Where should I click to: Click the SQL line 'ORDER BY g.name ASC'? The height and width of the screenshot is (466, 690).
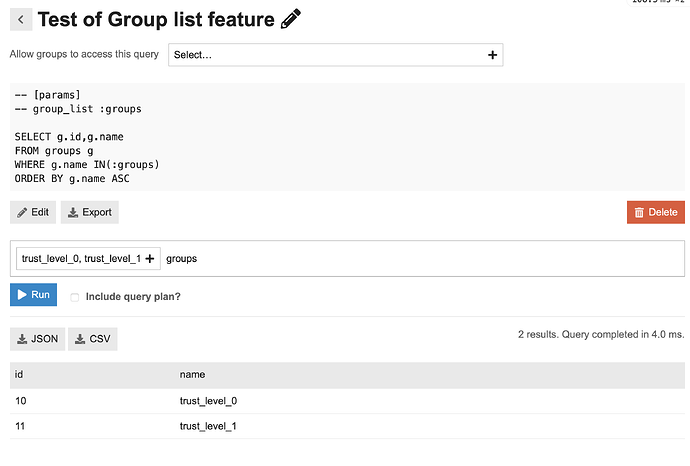point(72,179)
